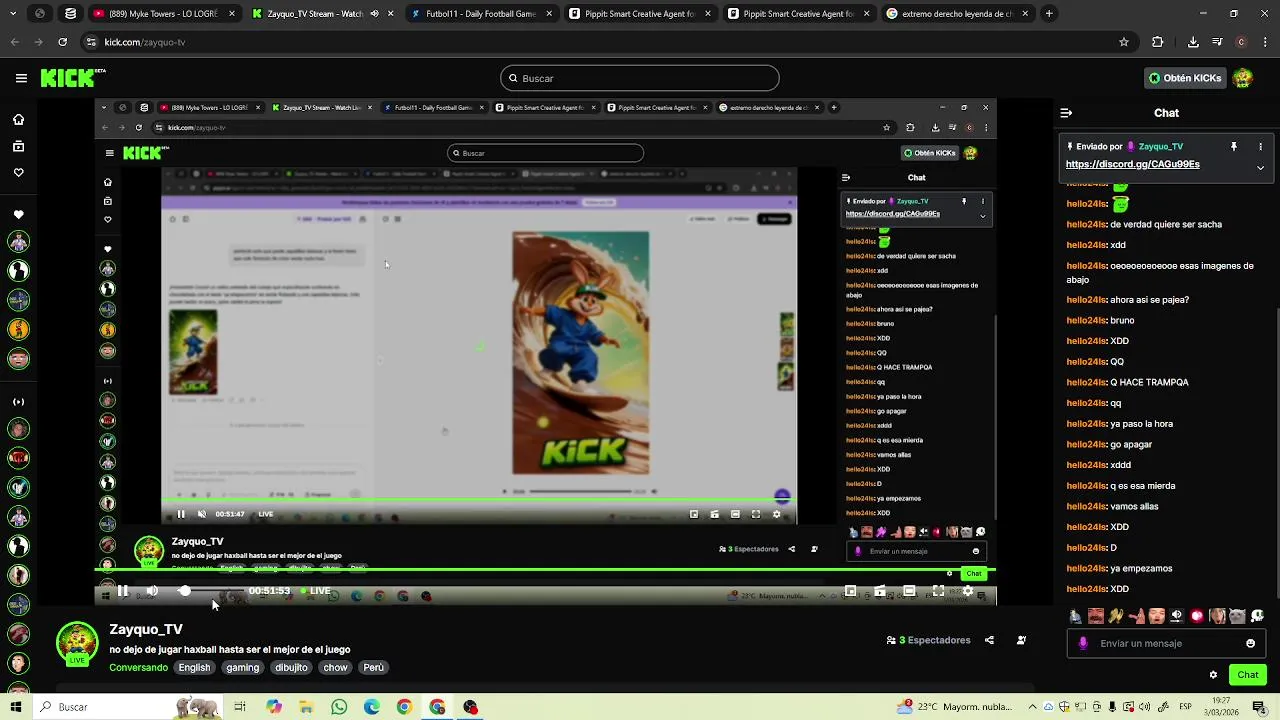Viewport: 1280px width, 720px height.
Task: Focus the Enviar un mensaje chat input
Action: pyautogui.click(x=1166, y=643)
